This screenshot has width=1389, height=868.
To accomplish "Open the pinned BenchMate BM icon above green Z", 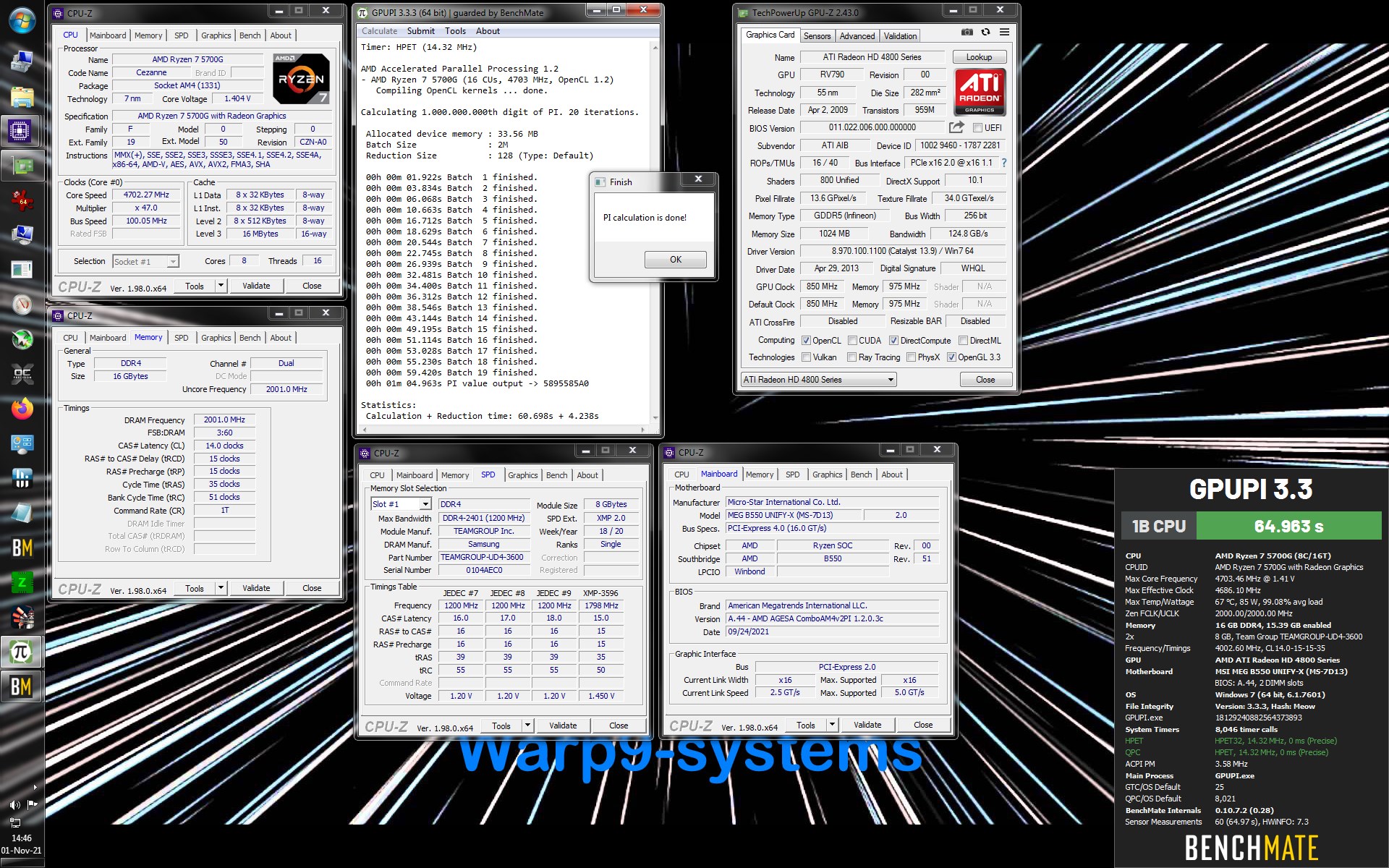I will coord(22,548).
